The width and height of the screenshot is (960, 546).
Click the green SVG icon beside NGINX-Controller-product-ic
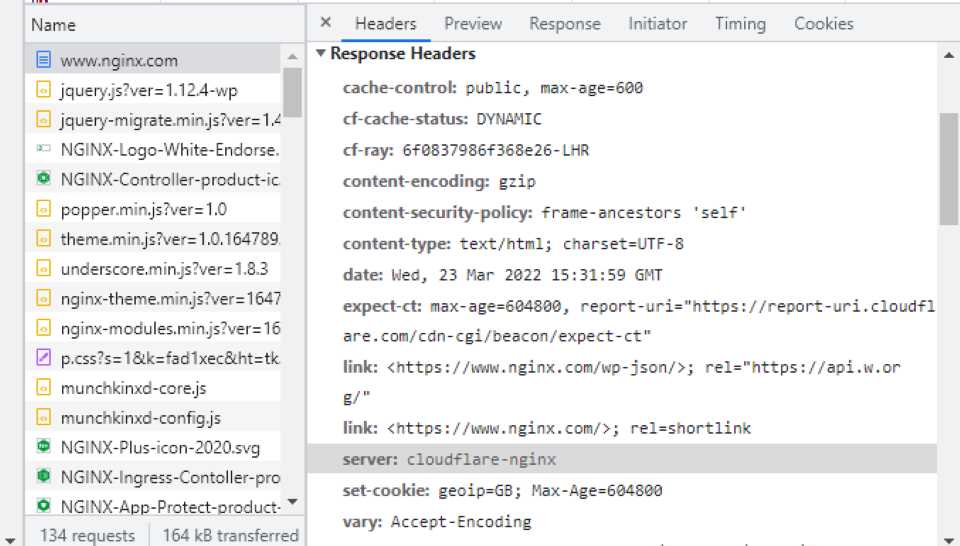coord(43,179)
